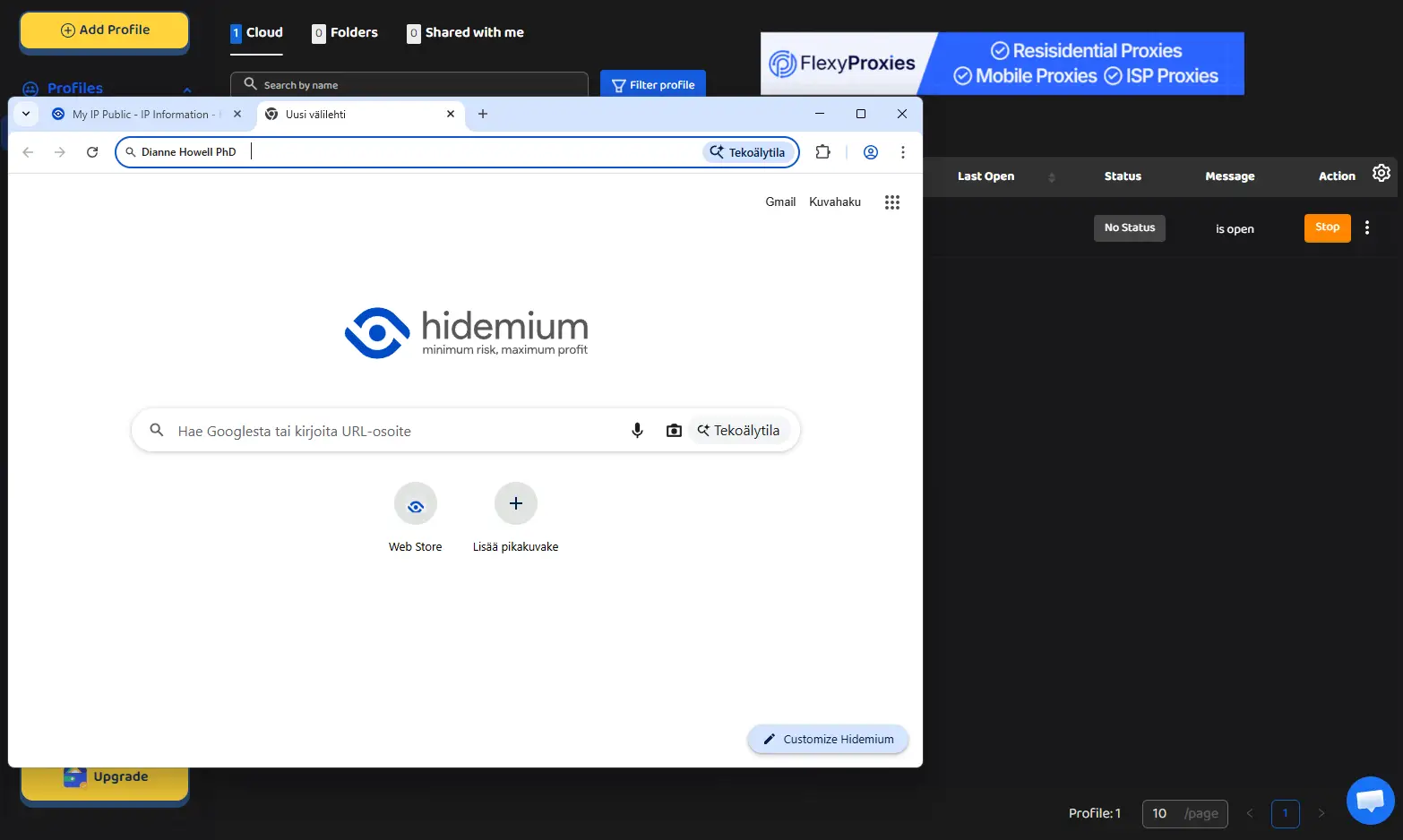The image size is (1403, 840).
Task: Click the image search camera icon
Action: point(674,431)
